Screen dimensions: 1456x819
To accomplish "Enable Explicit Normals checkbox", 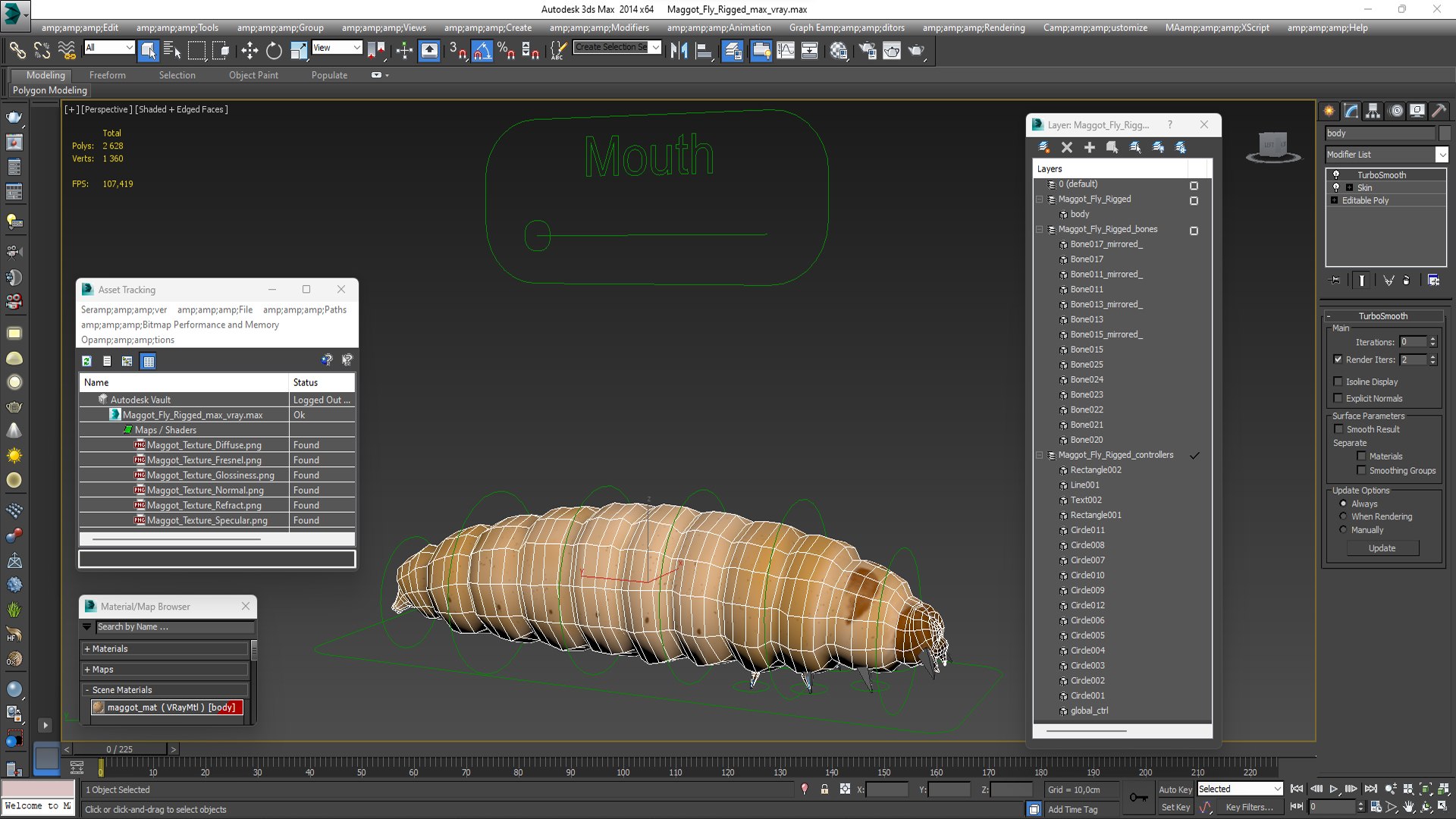I will click(1338, 398).
